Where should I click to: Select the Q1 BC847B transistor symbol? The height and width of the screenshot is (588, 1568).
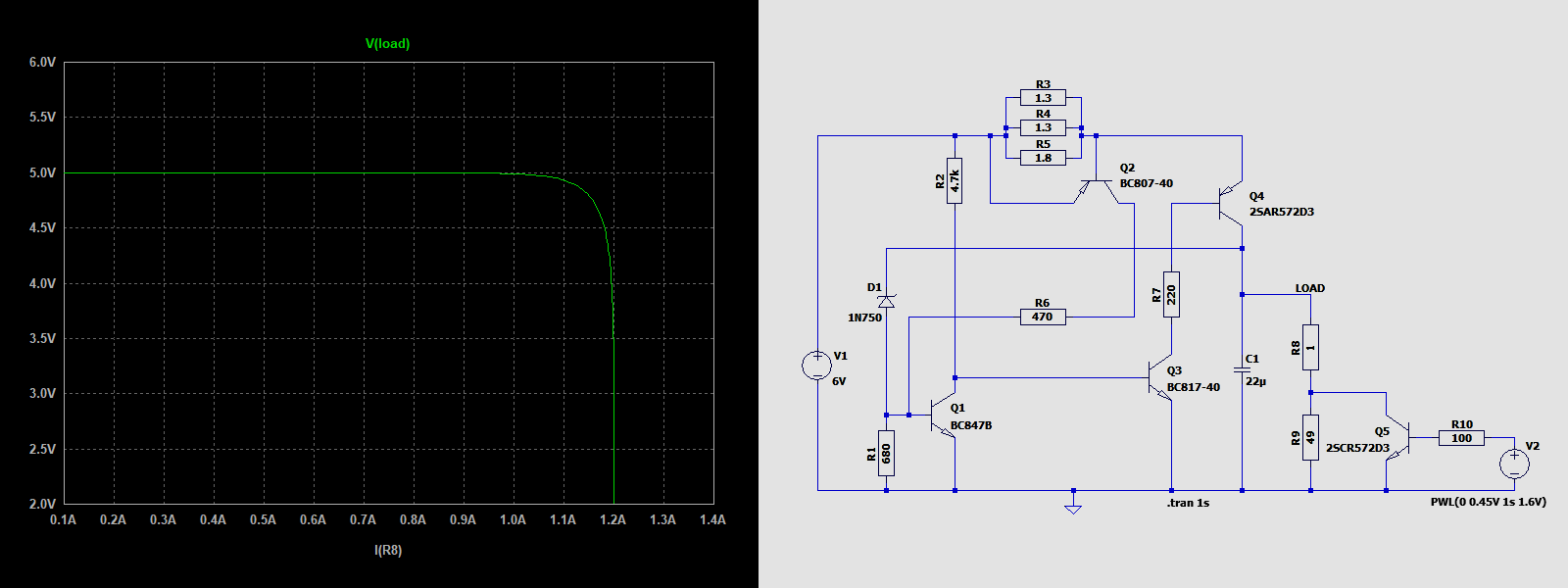945,416
